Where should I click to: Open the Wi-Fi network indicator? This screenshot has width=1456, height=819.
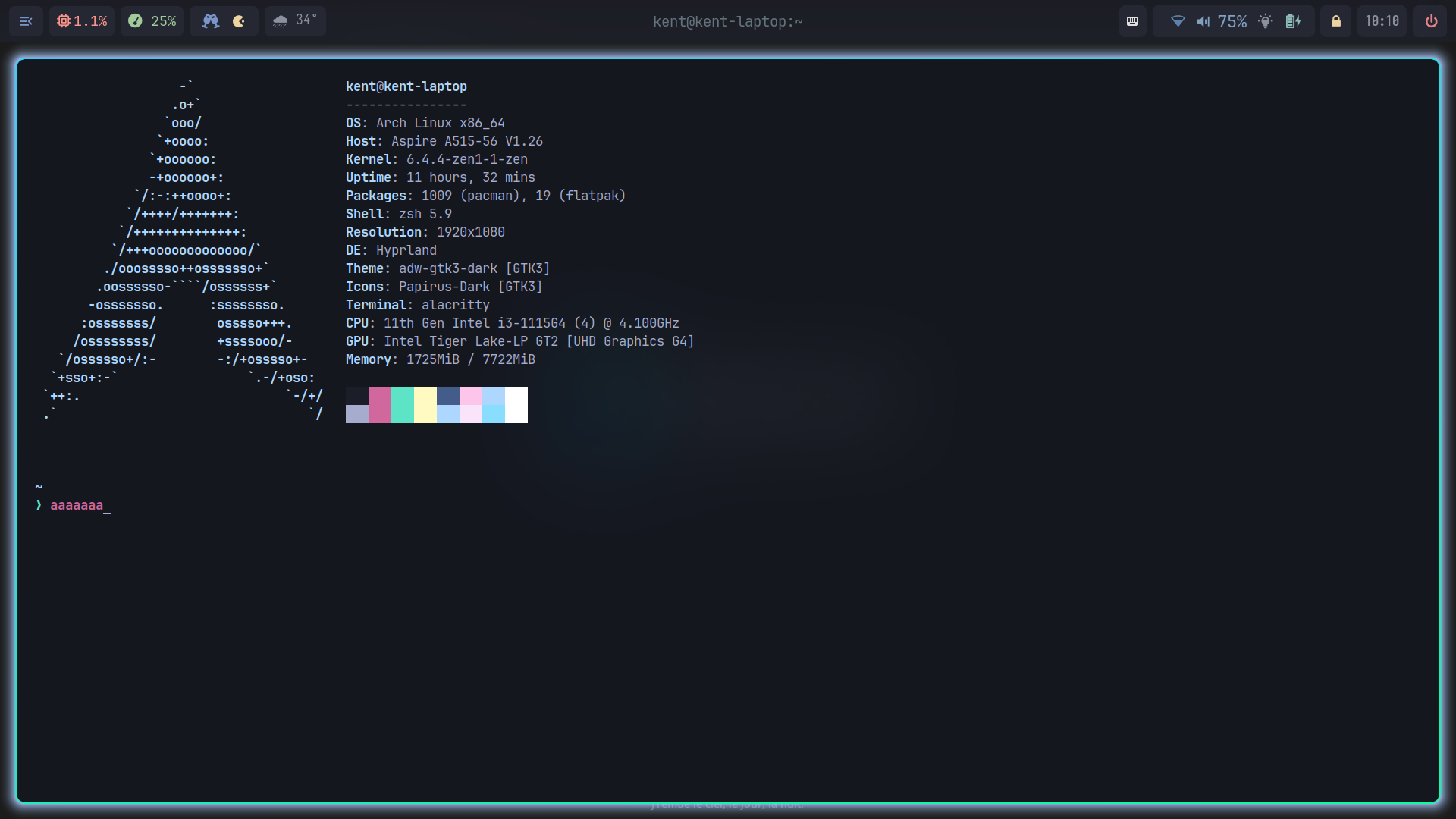(1178, 21)
